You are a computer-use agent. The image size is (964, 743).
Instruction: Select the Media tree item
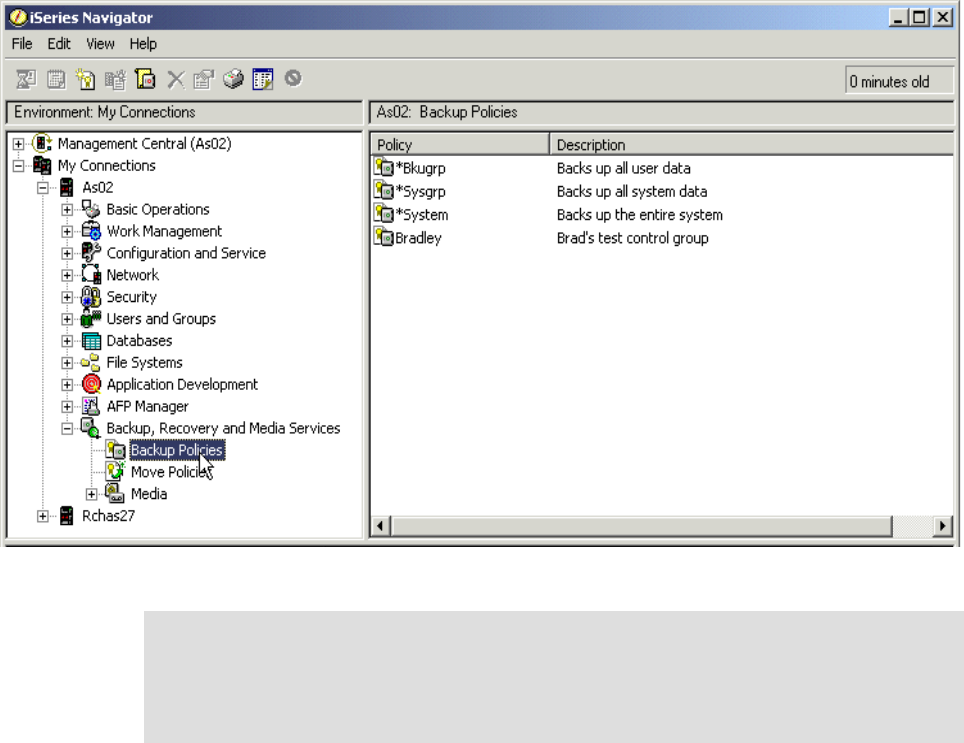coord(149,494)
